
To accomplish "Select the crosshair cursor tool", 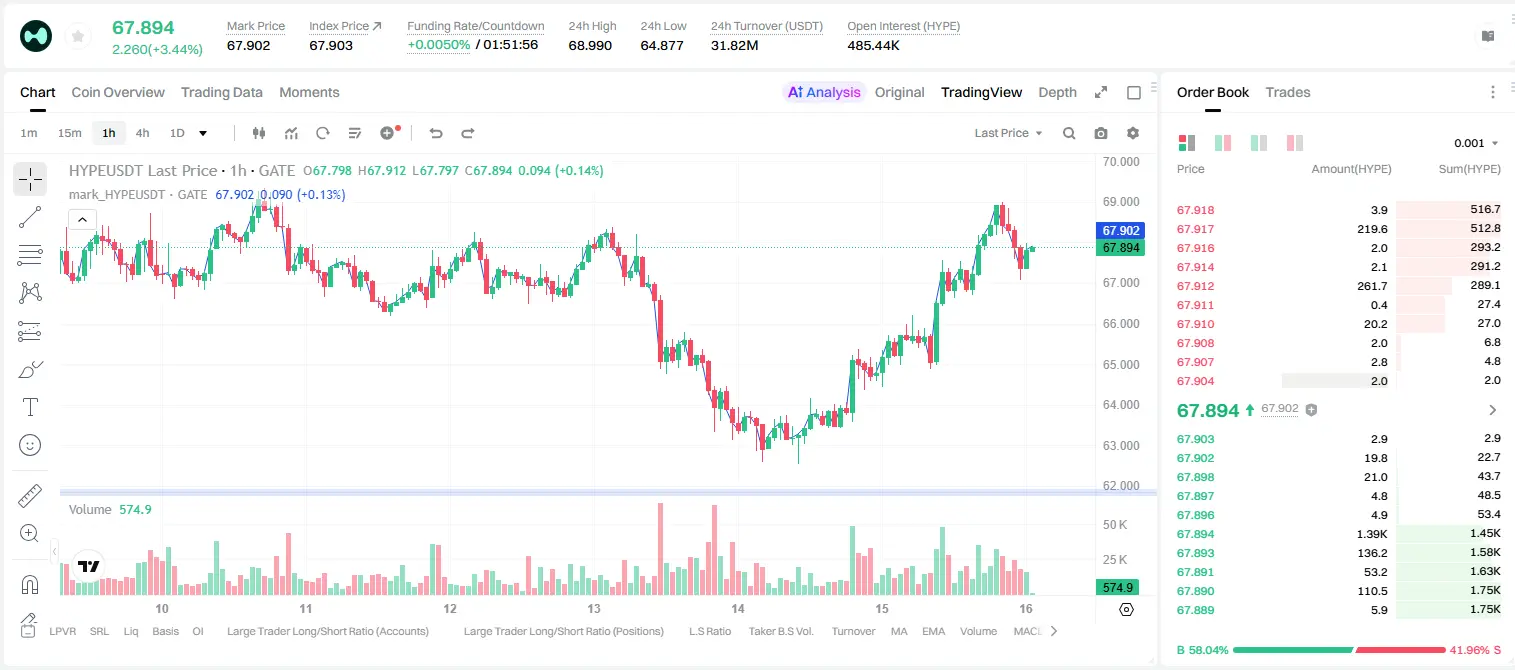I will pos(30,180).
